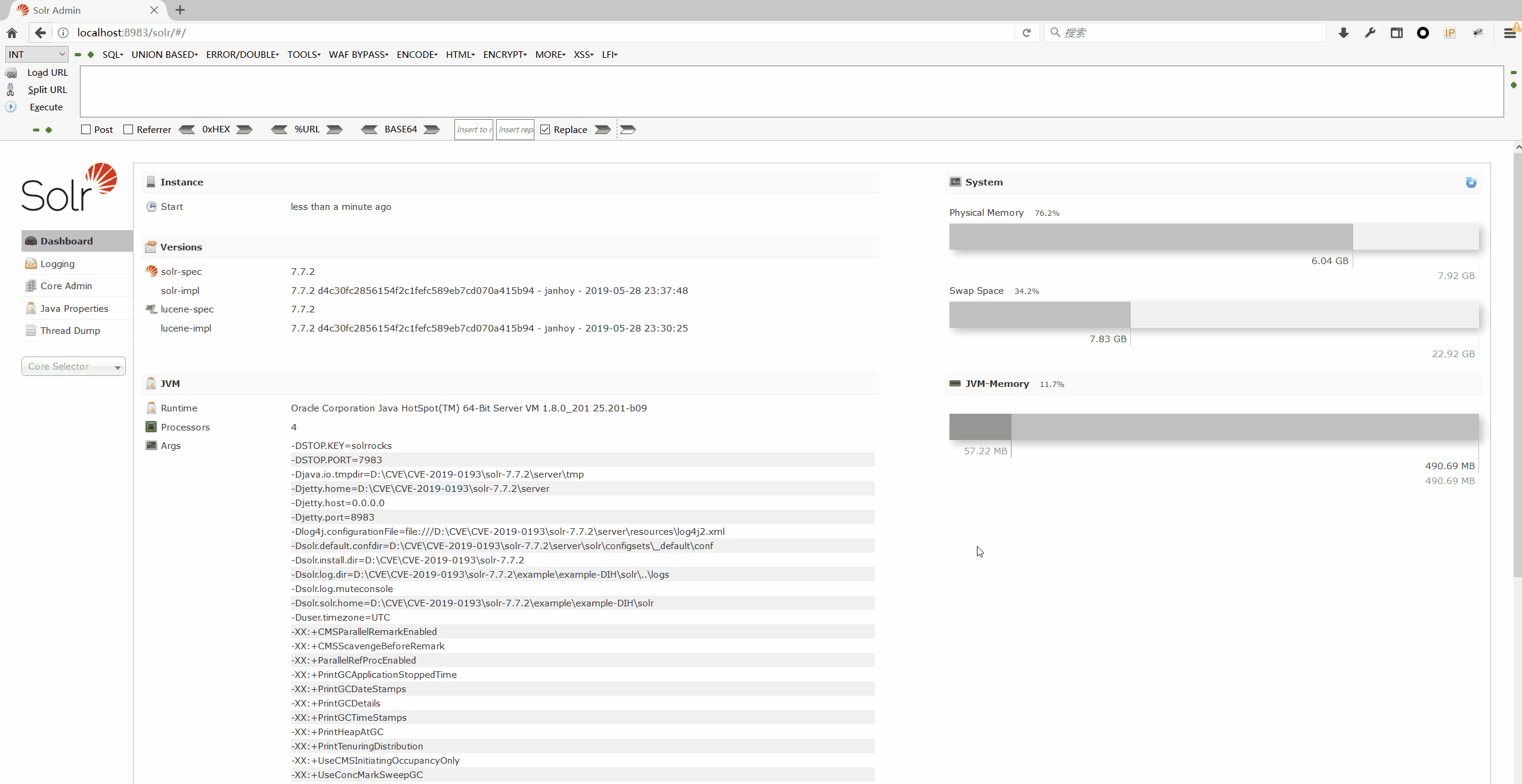Click the back navigation arrow
Viewport: 1522px width, 784px height.
(40, 33)
